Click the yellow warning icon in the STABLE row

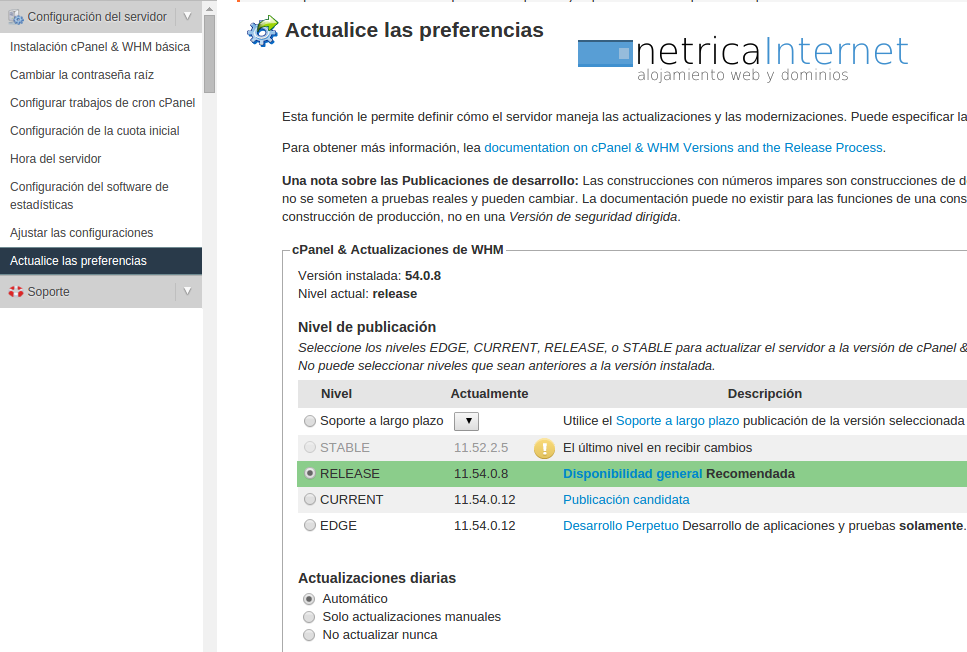click(x=544, y=448)
